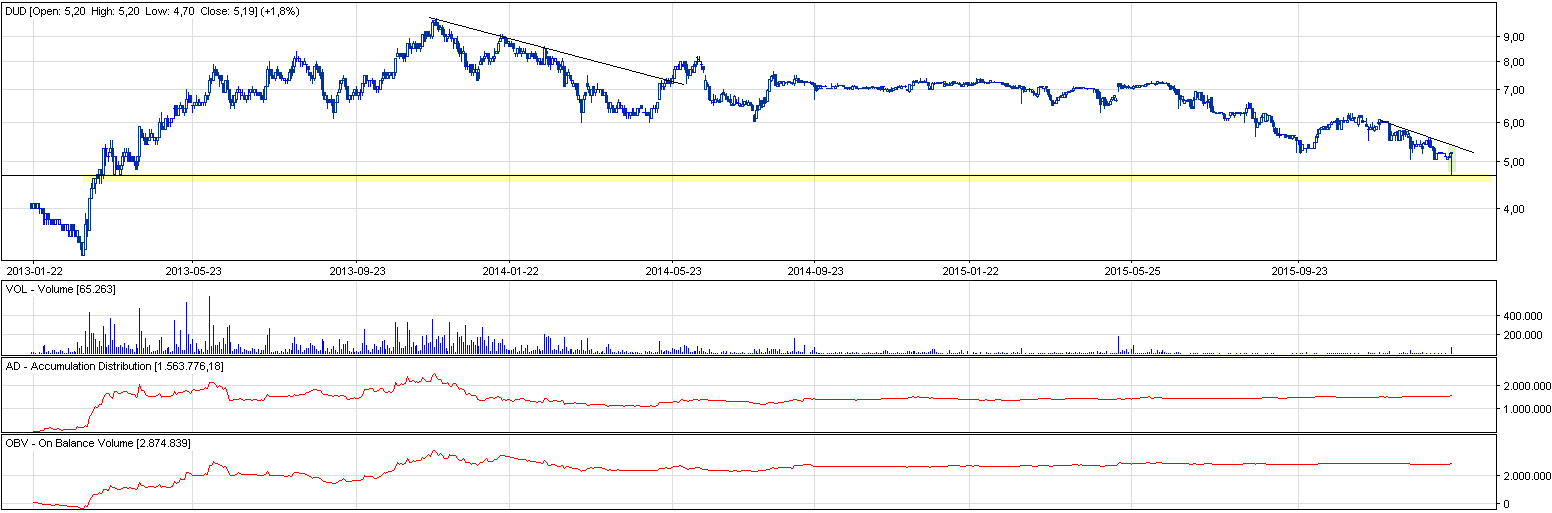
Task: Click the 2015-01-22 date on time axis
Action: (x=971, y=271)
